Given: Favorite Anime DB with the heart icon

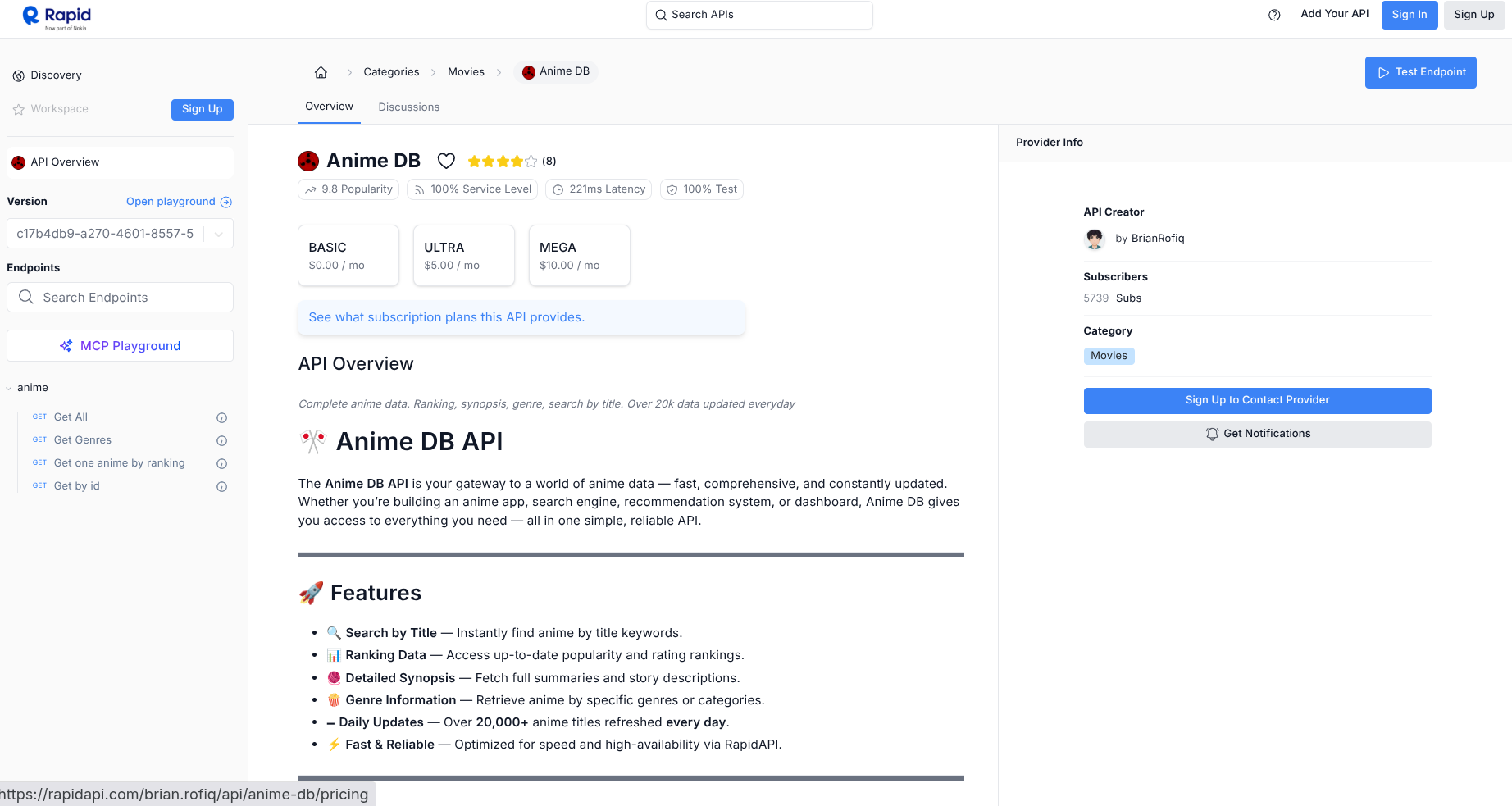Looking at the screenshot, I should coord(446,161).
